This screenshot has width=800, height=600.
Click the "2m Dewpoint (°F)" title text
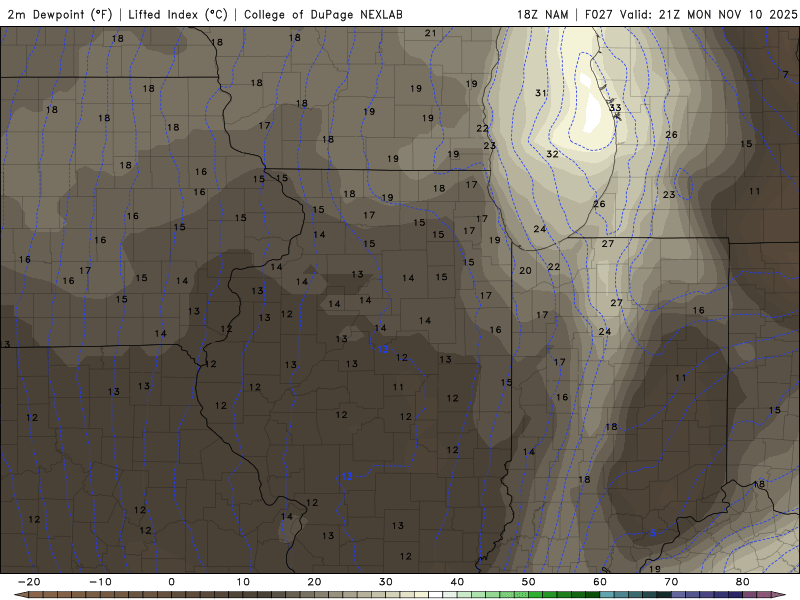pyautogui.click(x=60, y=15)
